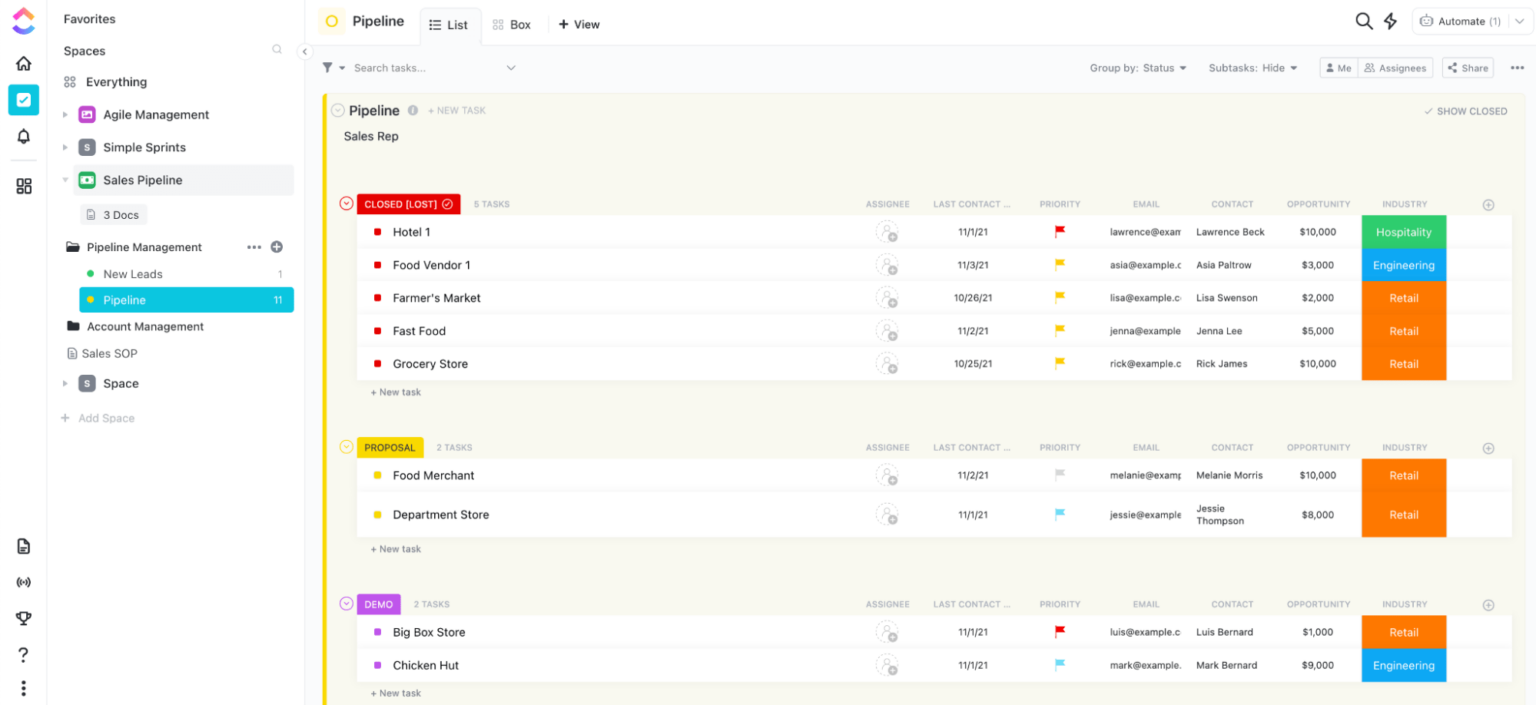Open search with the magnifying glass icon
This screenshot has width=1536, height=705.
click(1363, 20)
